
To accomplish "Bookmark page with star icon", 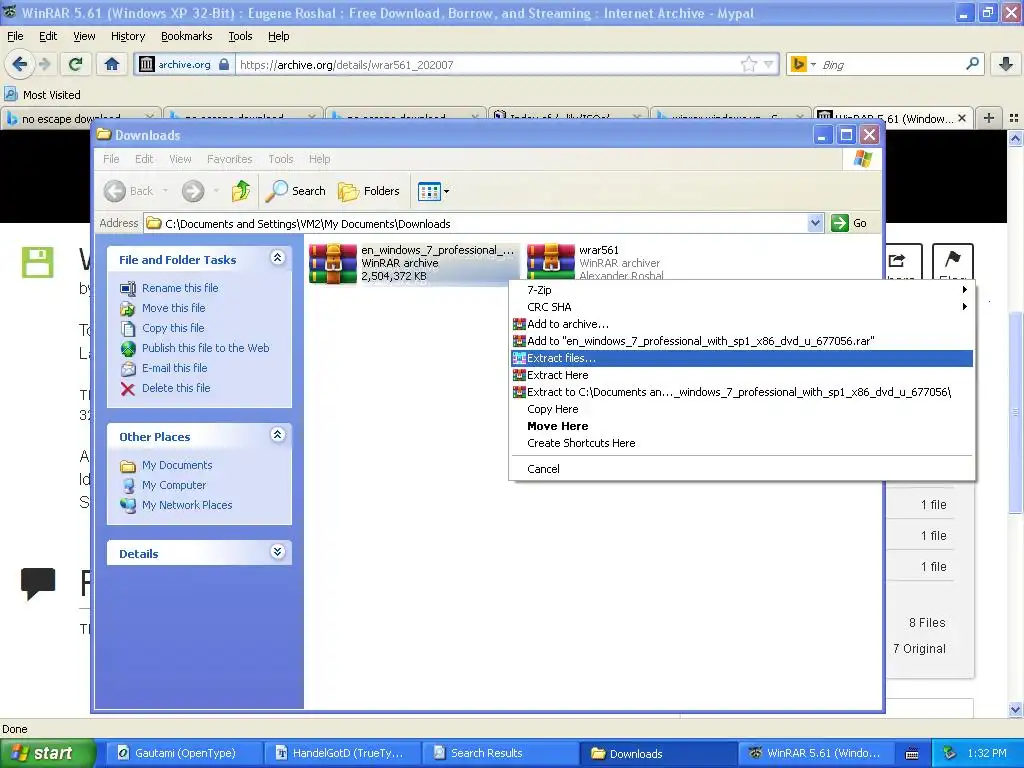I will (x=748, y=64).
